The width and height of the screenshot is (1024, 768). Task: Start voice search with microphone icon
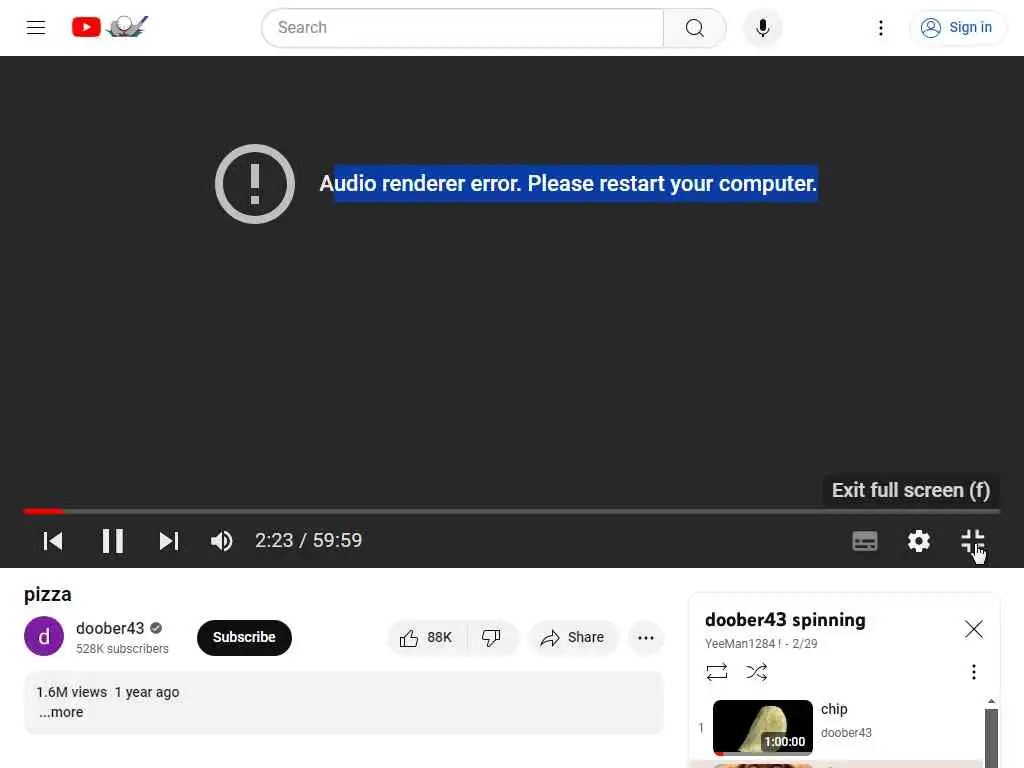(x=762, y=28)
